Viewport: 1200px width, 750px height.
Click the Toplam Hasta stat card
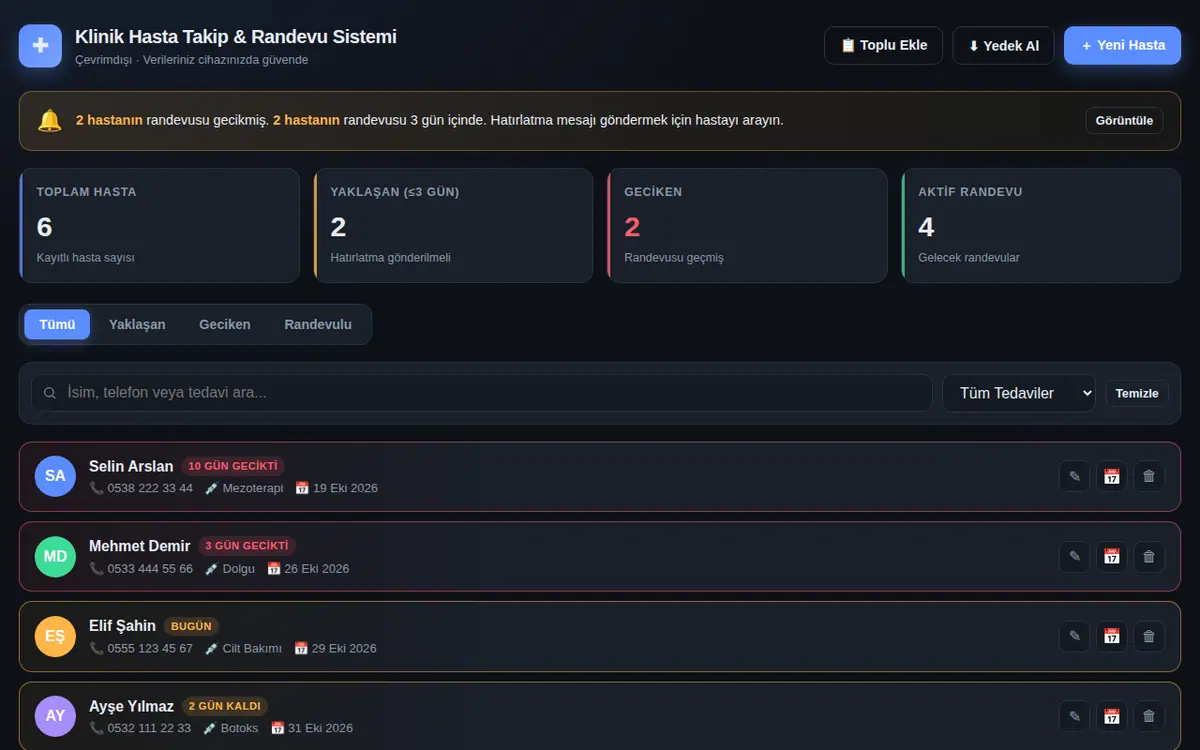[160, 225]
